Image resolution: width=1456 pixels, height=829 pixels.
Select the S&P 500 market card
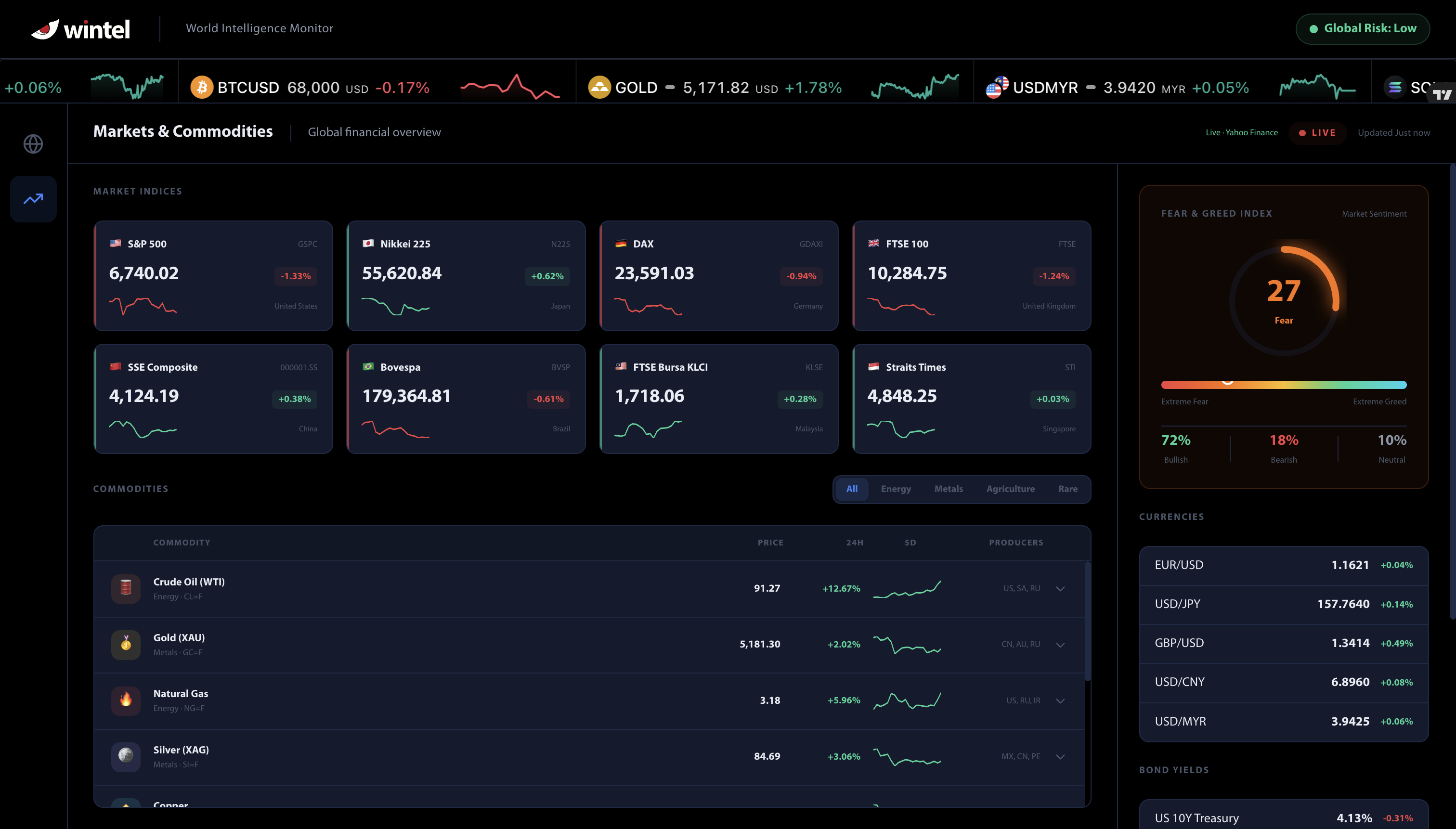coord(213,276)
